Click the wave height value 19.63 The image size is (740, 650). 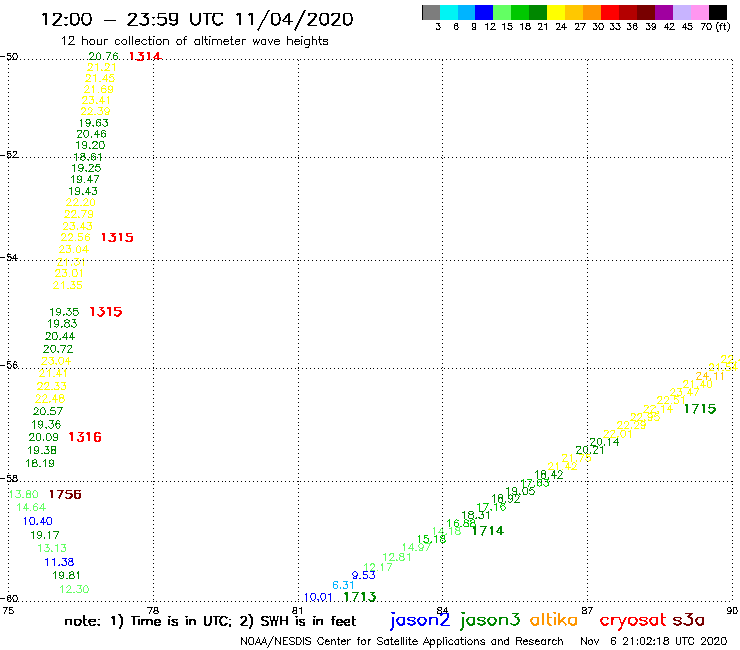tap(93, 123)
